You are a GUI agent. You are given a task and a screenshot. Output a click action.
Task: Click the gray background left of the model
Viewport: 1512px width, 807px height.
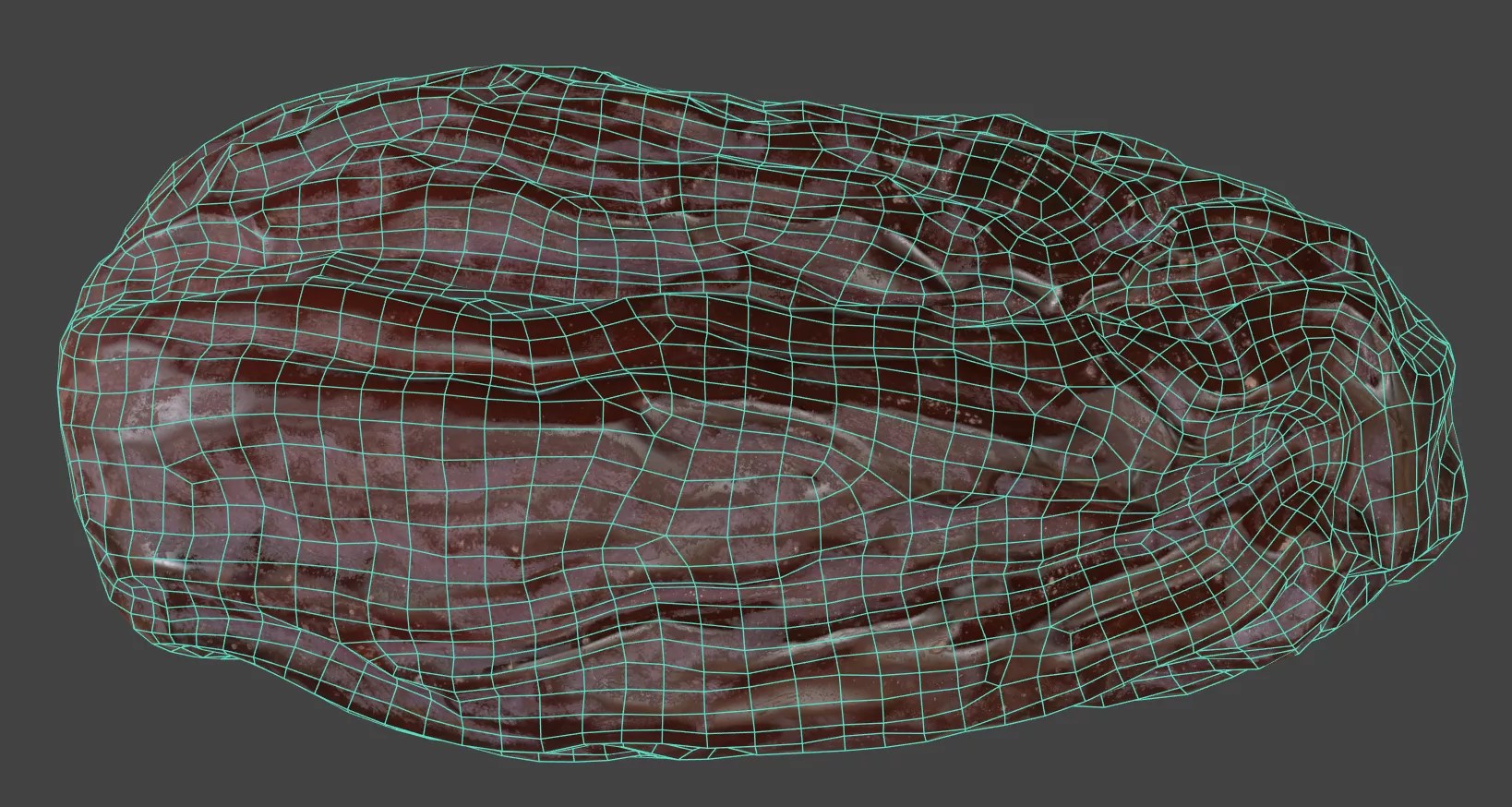tap(28, 397)
